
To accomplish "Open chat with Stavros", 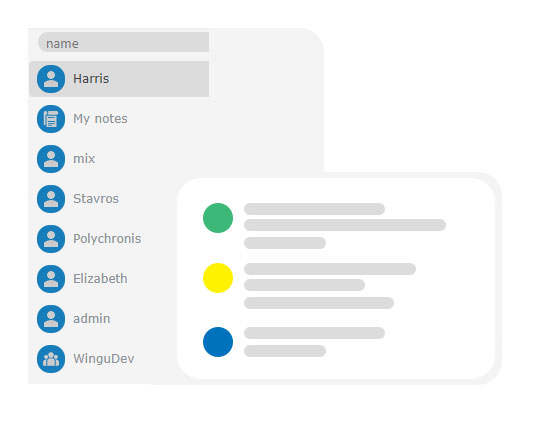I will point(96,199).
